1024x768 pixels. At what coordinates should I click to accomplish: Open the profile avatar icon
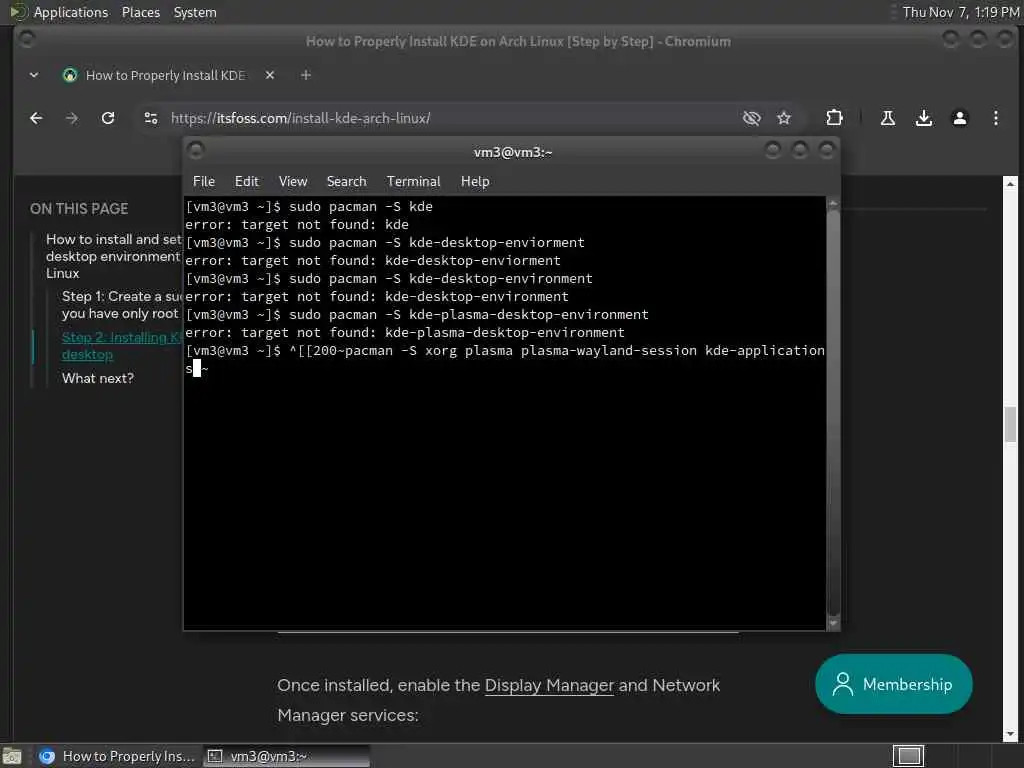pos(959,118)
